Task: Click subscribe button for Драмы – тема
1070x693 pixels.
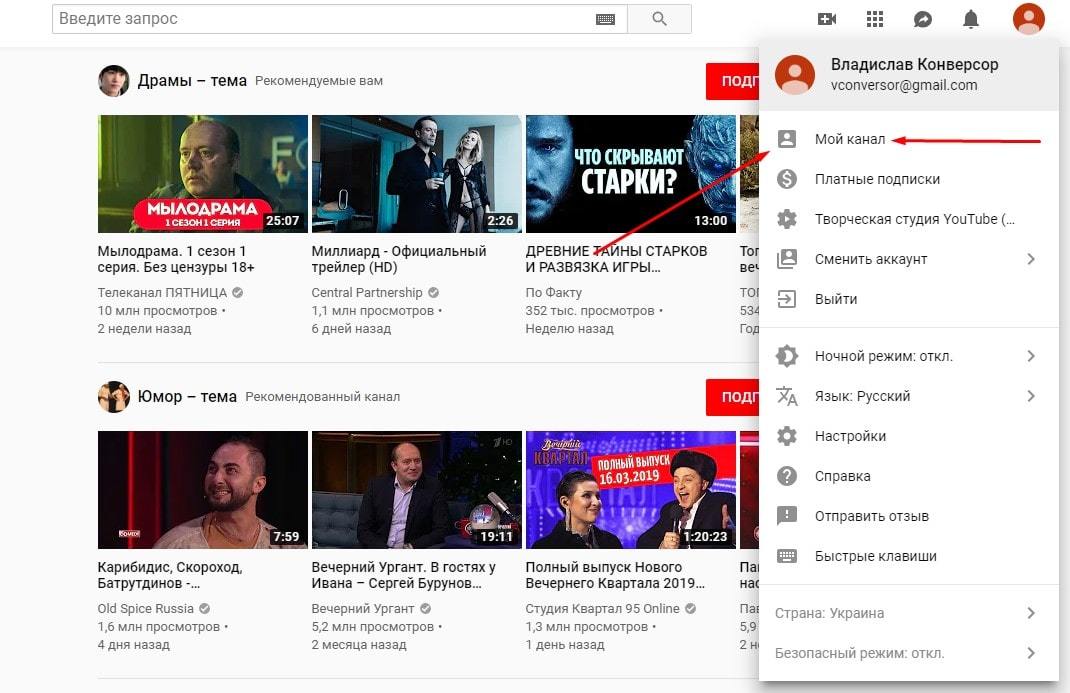Action: [733, 81]
